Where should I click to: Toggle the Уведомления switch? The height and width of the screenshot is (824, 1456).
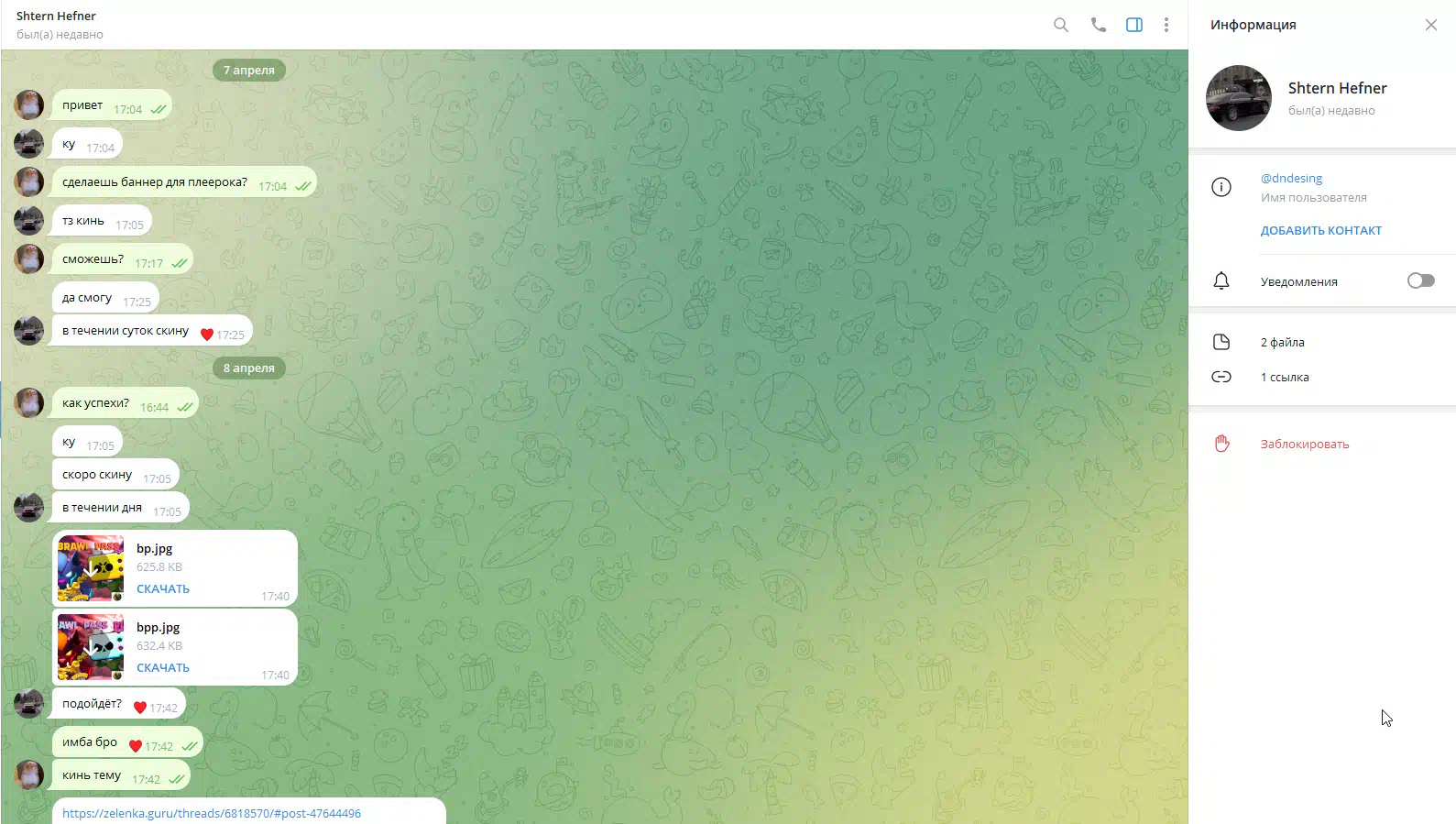click(1420, 280)
